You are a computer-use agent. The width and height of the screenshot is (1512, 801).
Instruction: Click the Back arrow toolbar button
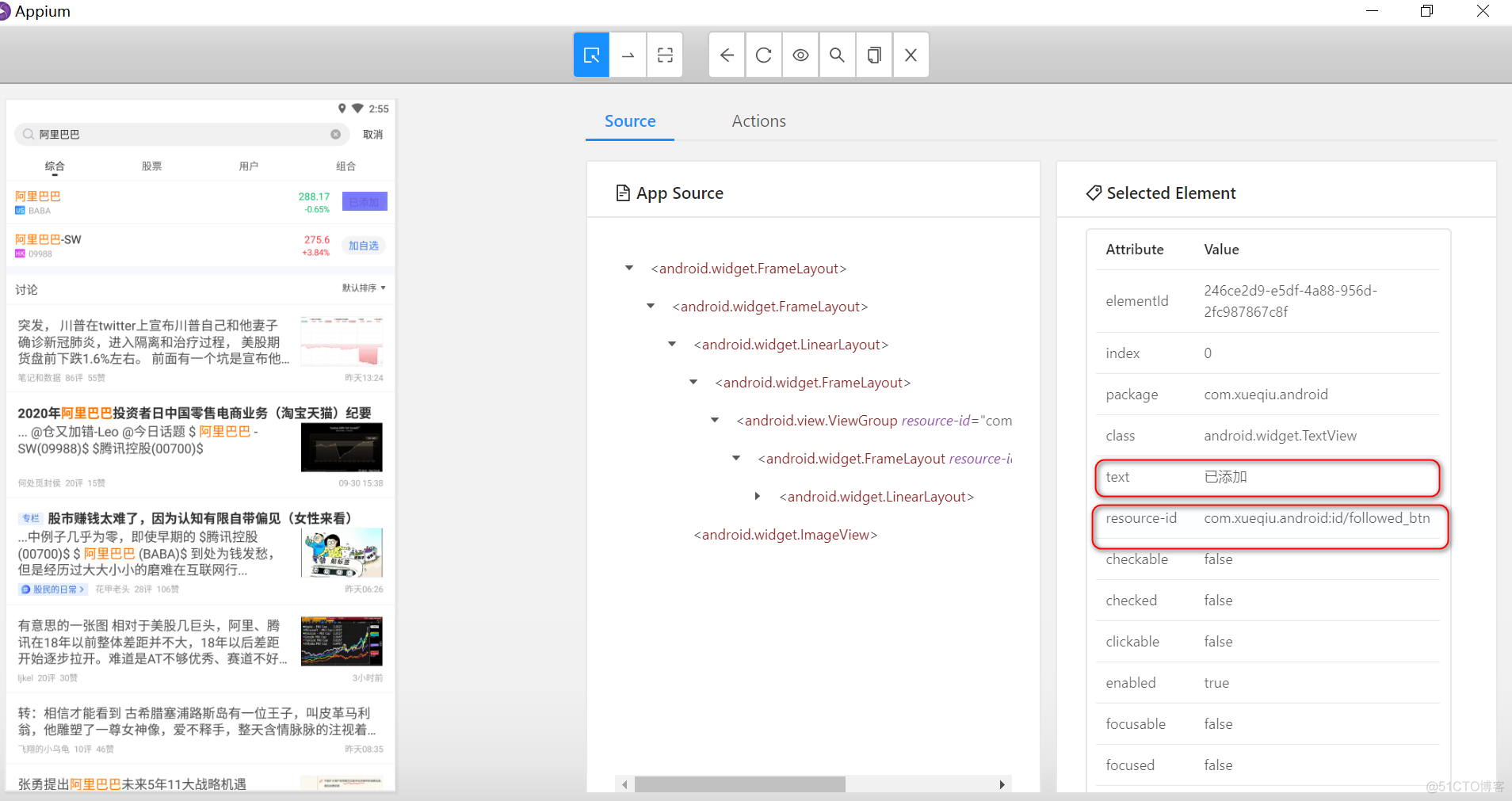727,55
